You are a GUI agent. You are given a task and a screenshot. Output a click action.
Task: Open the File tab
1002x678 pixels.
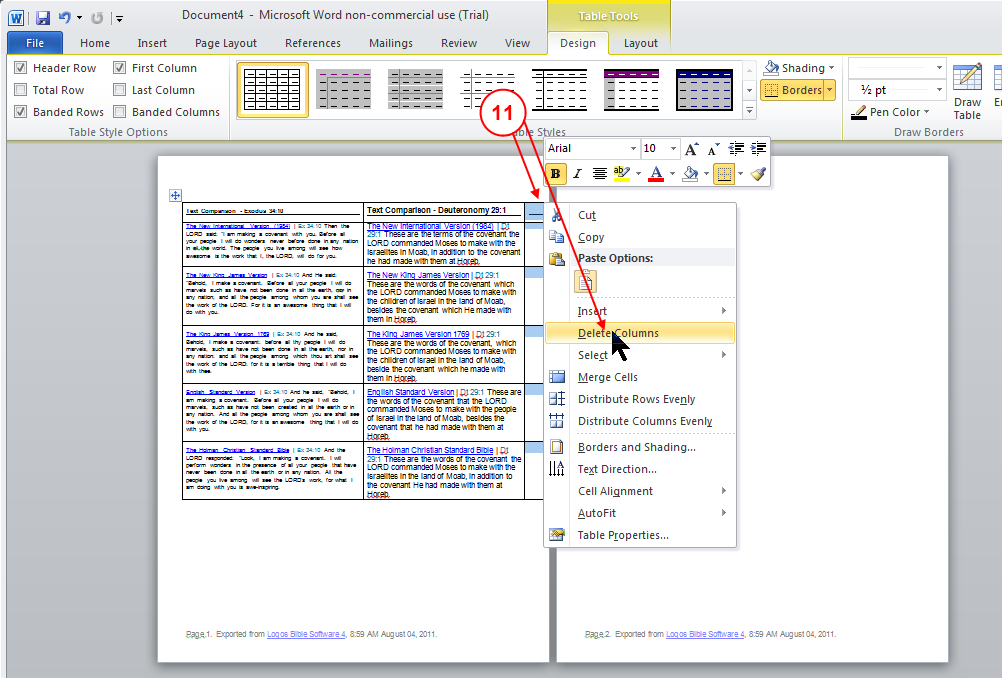coord(35,43)
